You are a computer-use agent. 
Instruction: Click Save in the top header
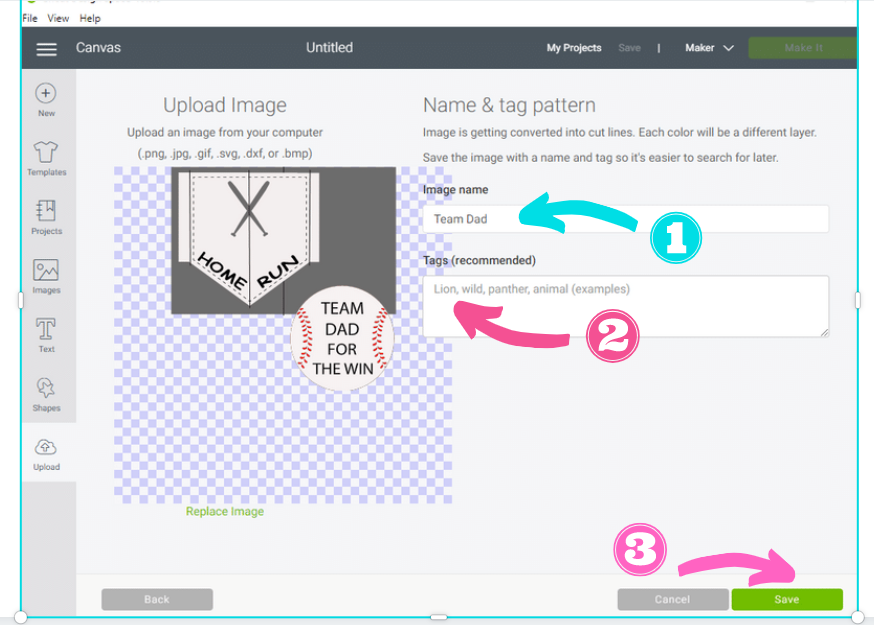point(629,48)
